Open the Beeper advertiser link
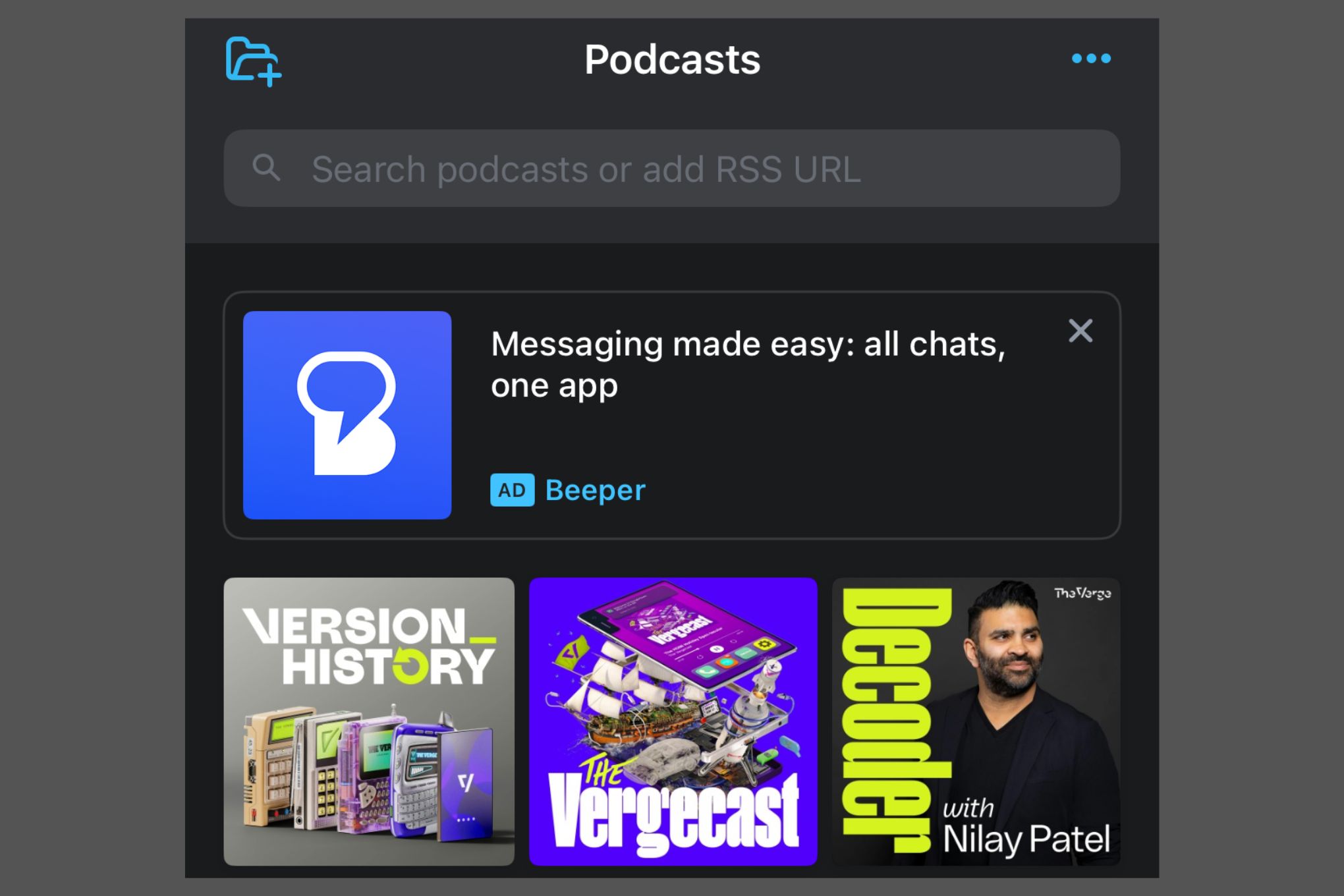 pos(595,490)
